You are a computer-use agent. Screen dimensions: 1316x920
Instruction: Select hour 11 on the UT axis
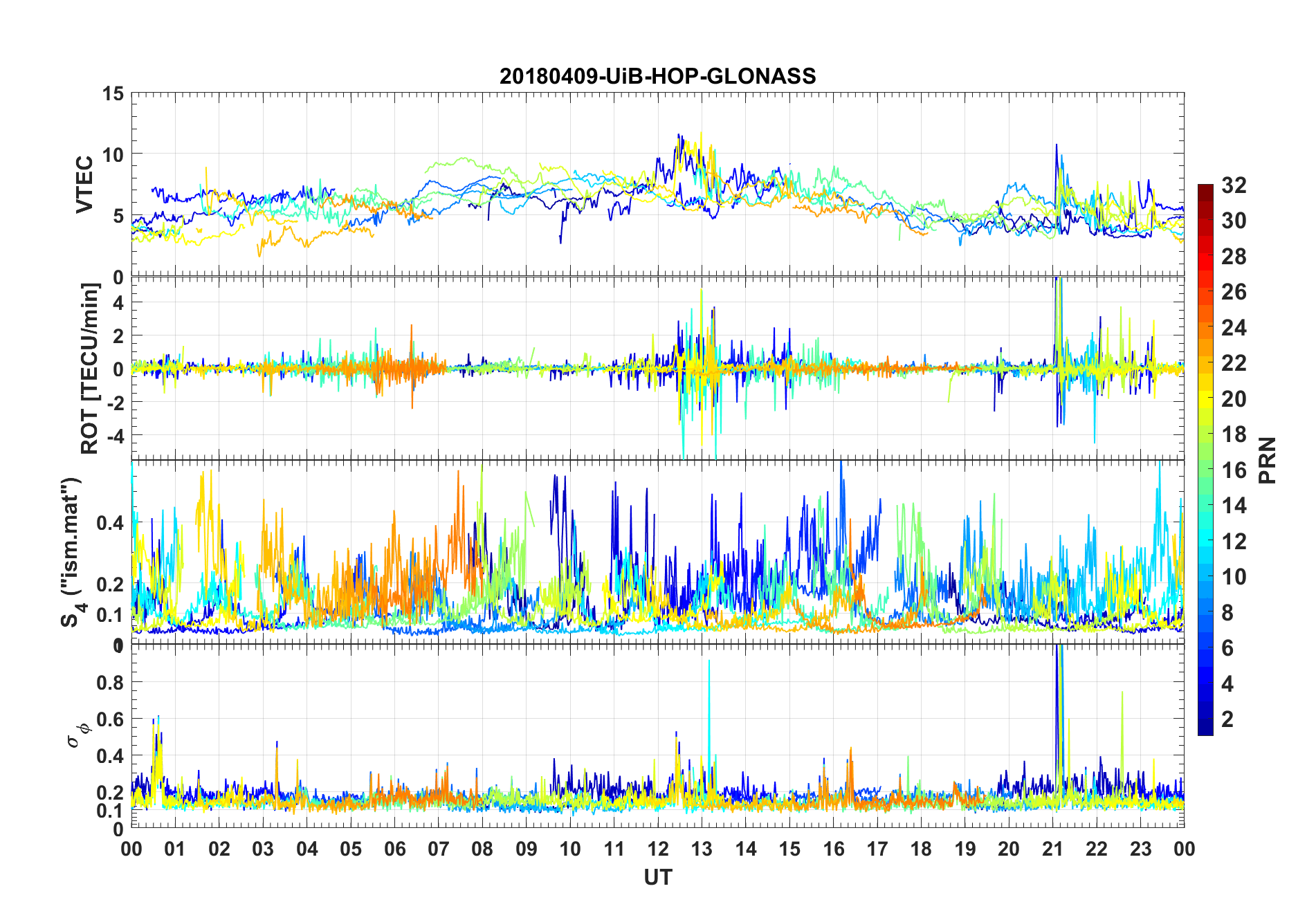coord(614,848)
